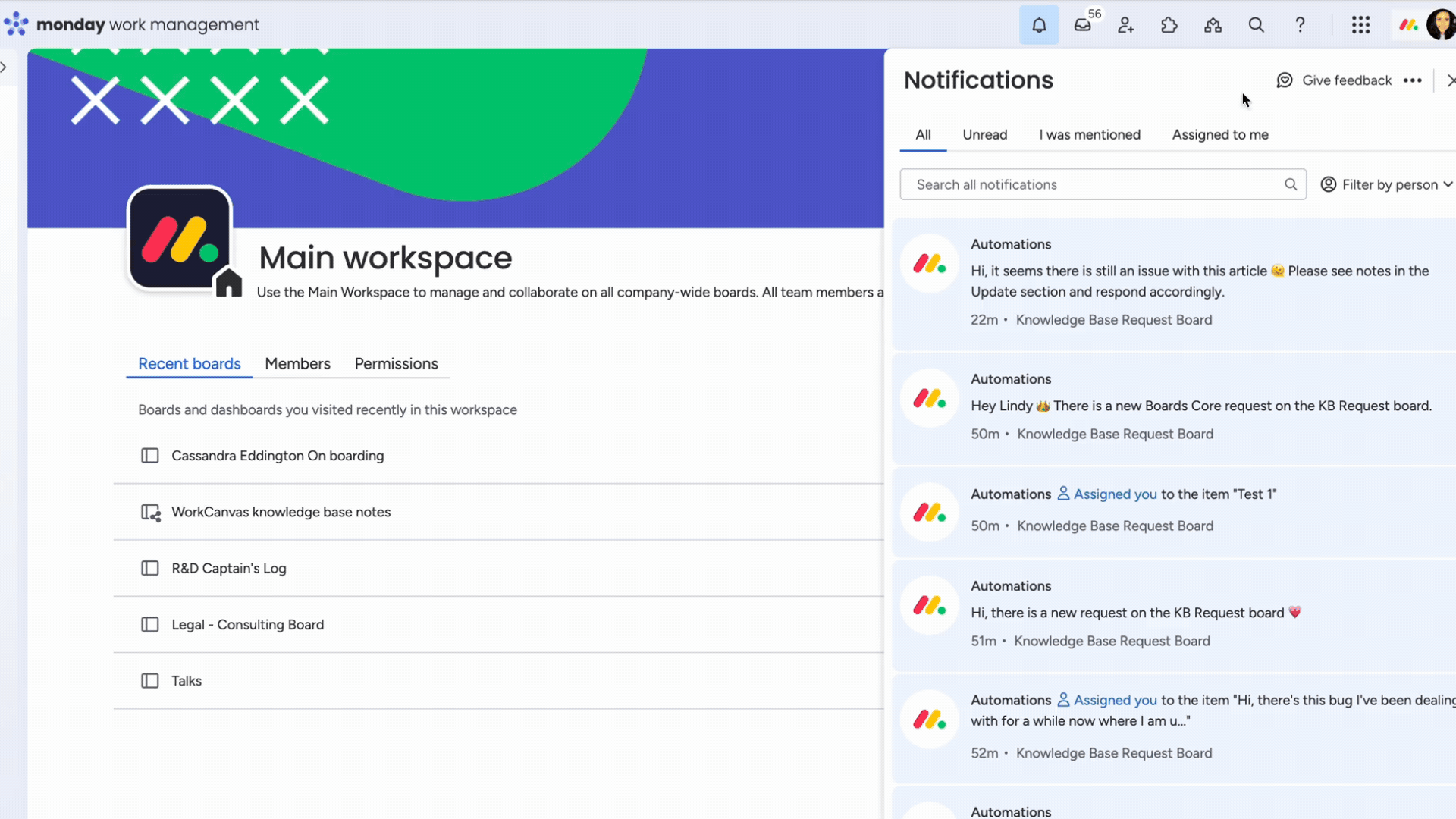This screenshot has height=819, width=1456.
Task: Open the Legal - Consulting Board
Action: point(247,624)
